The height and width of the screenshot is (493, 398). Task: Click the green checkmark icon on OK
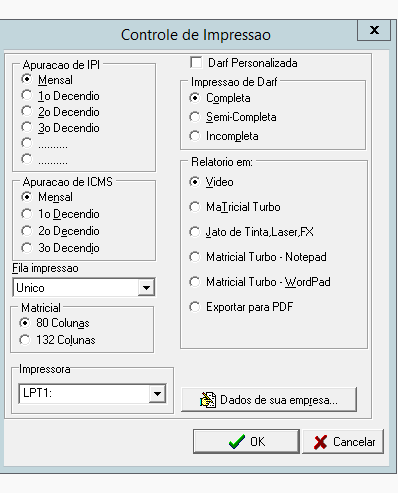click(237, 442)
